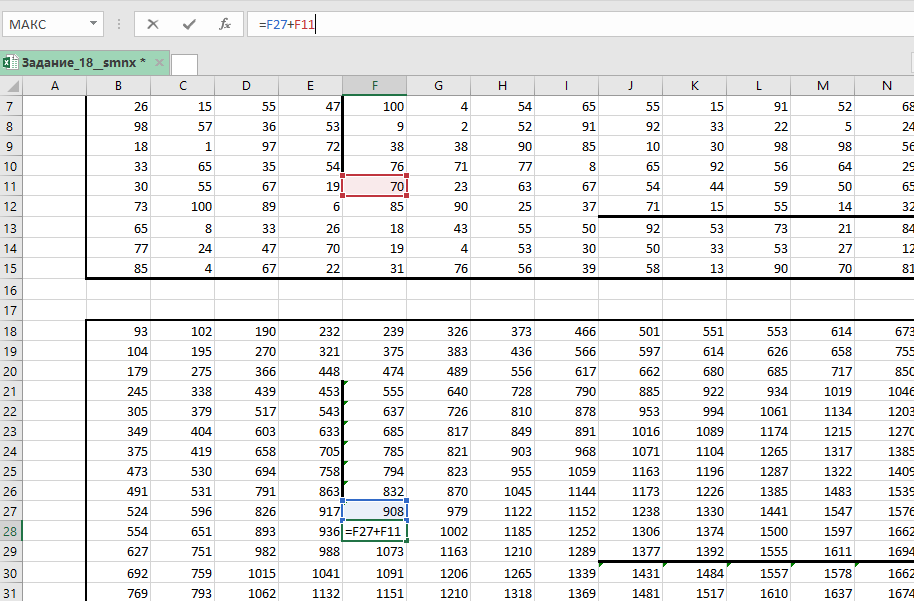Cancel the formula entry with the X icon
Image resolution: width=914 pixels, height=601 pixels.
[x=153, y=24]
